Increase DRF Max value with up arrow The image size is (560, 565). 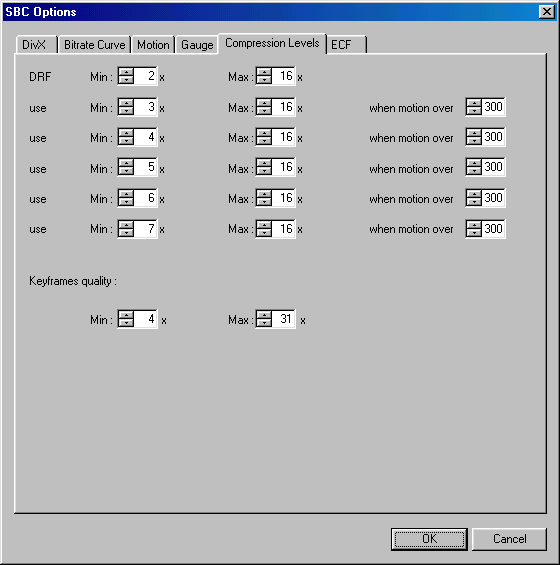point(264,72)
